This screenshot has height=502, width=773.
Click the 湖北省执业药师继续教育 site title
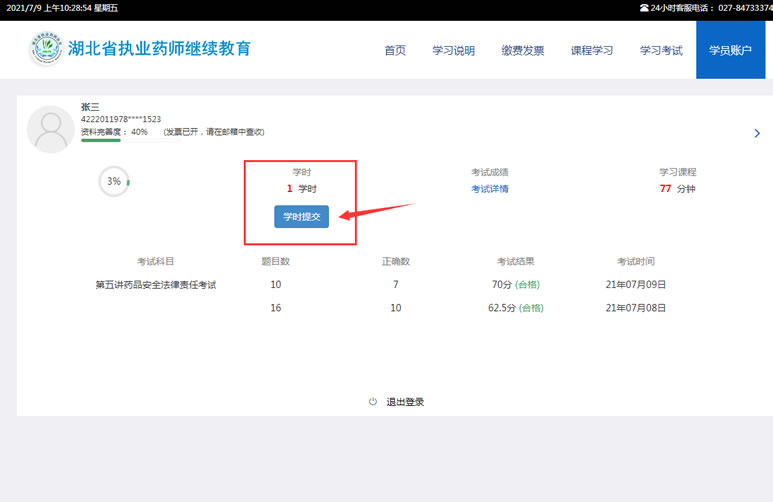(159, 48)
